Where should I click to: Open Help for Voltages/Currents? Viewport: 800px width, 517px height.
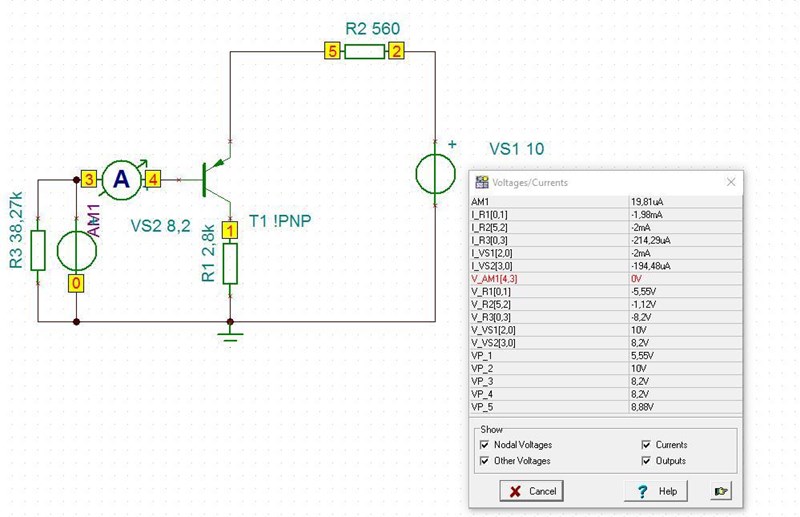pyautogui.click(x=657, y=491)
